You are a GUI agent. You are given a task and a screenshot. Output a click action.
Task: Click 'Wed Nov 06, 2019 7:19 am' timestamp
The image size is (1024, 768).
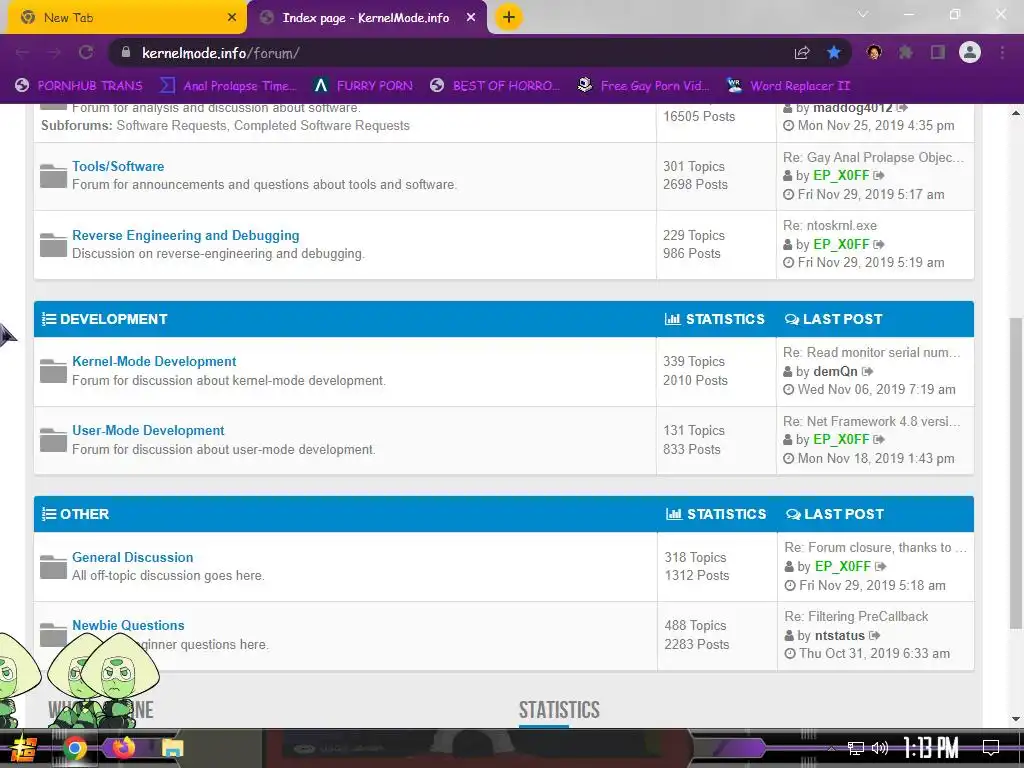pyautogui.click(x=876, y=389)
